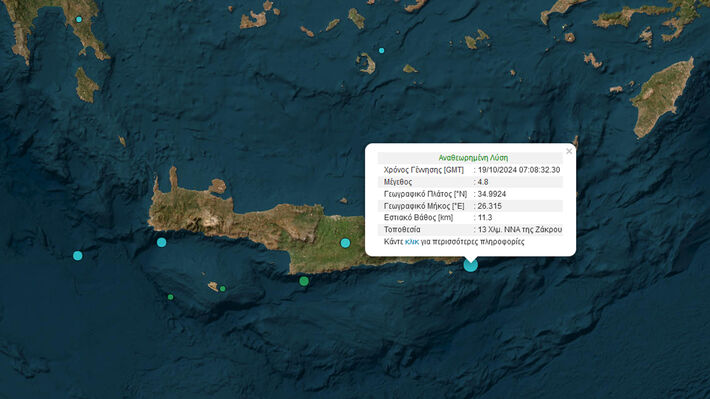
Task: Click the 'Τοποθεσία' label
Action: 402,230
